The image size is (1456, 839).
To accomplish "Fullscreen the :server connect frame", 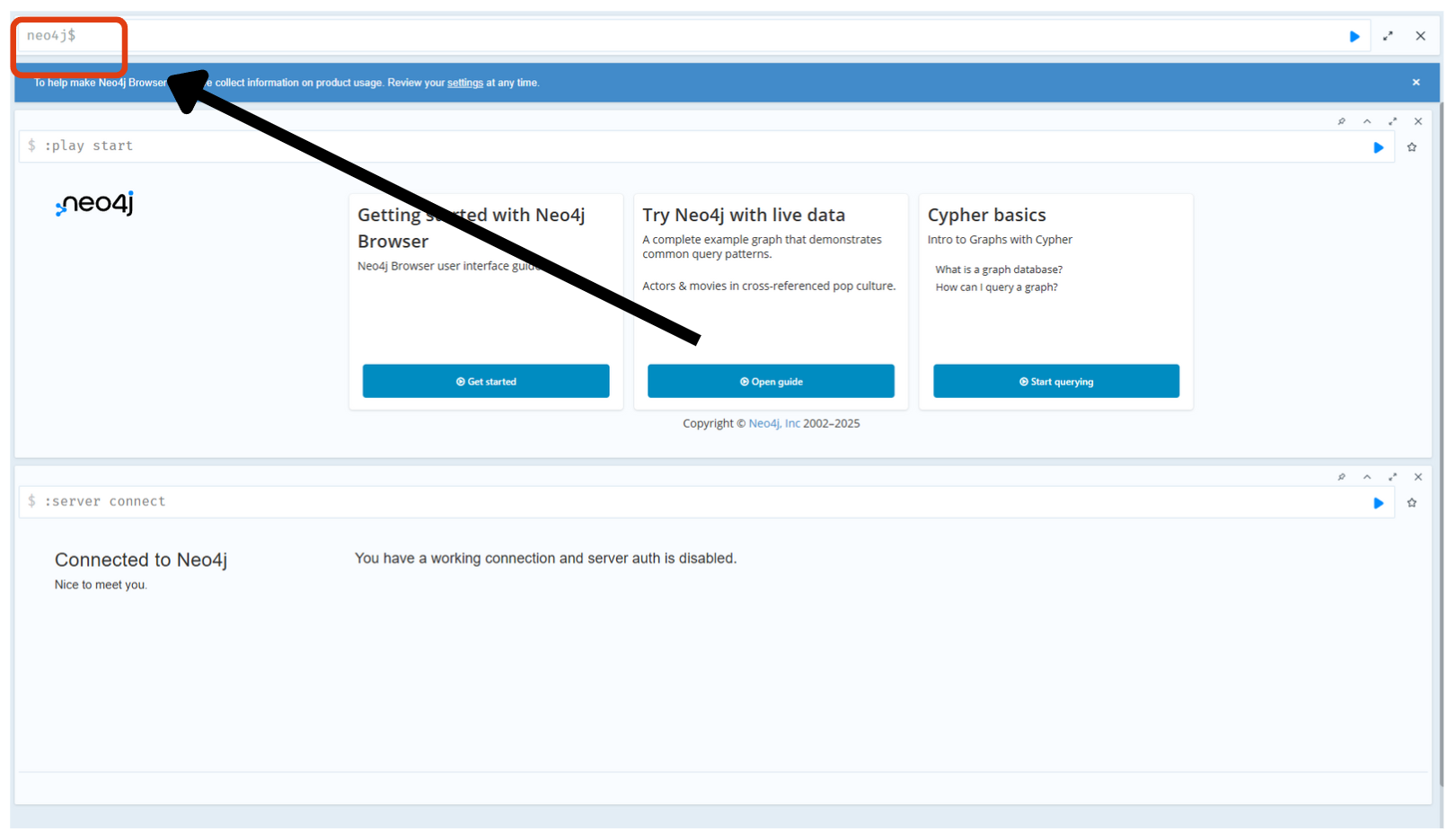I will pyautogui.click(x=1392, y=477).
